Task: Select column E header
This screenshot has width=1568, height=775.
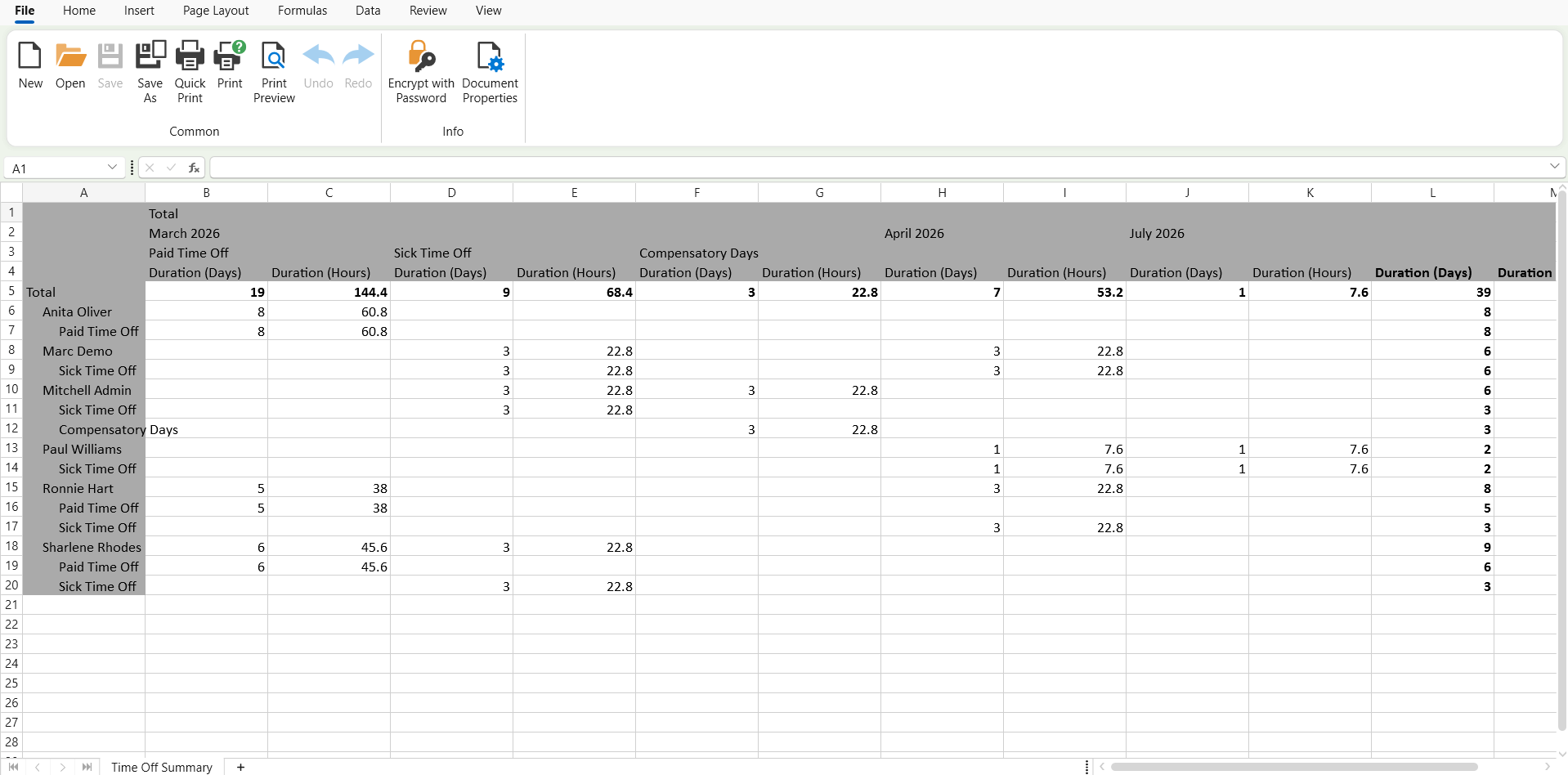Action: [574, 193]
